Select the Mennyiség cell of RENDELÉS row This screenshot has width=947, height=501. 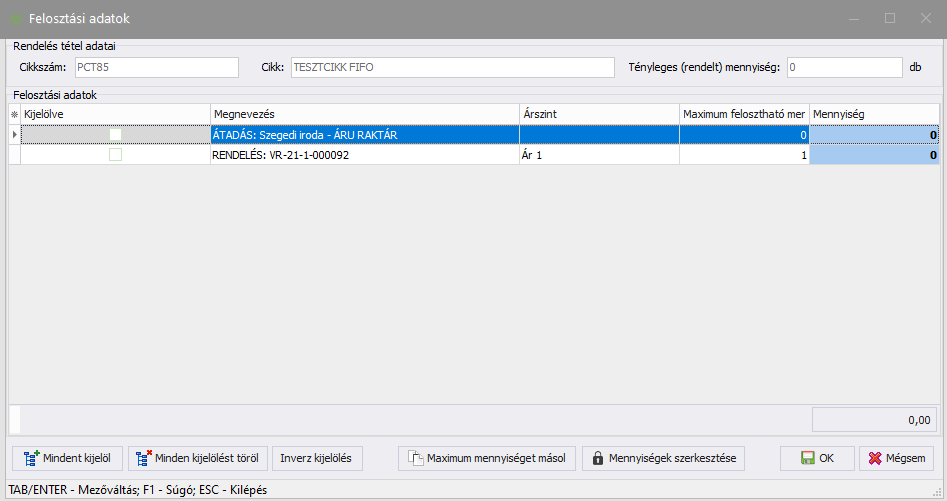[874, 155]
